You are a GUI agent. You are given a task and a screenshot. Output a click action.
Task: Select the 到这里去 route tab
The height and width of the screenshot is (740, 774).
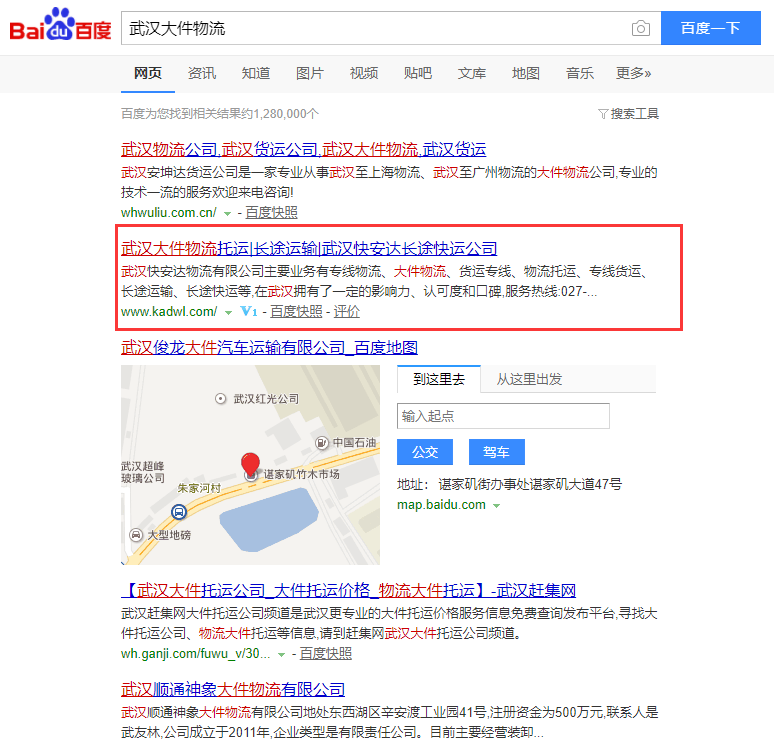pyautogui.click(x=439, y=379)
